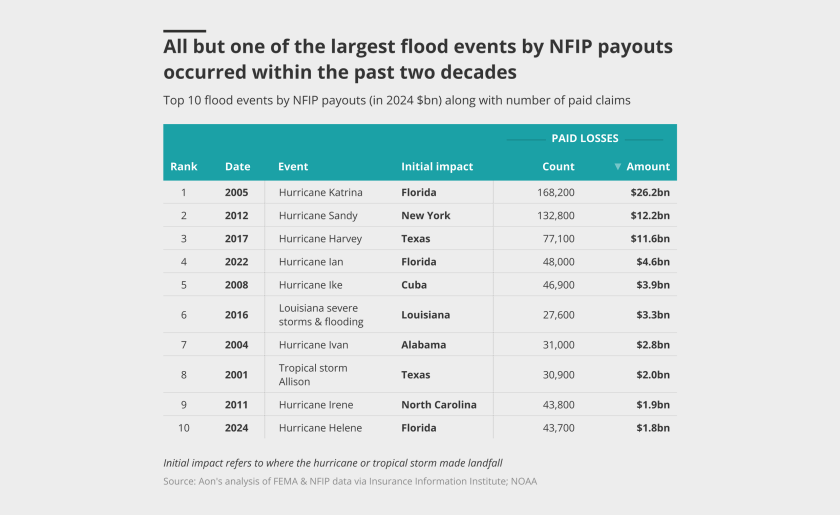Click the 77,100 count cell
The width and height of the screenshot is (840, 515).
click(558, 238)
